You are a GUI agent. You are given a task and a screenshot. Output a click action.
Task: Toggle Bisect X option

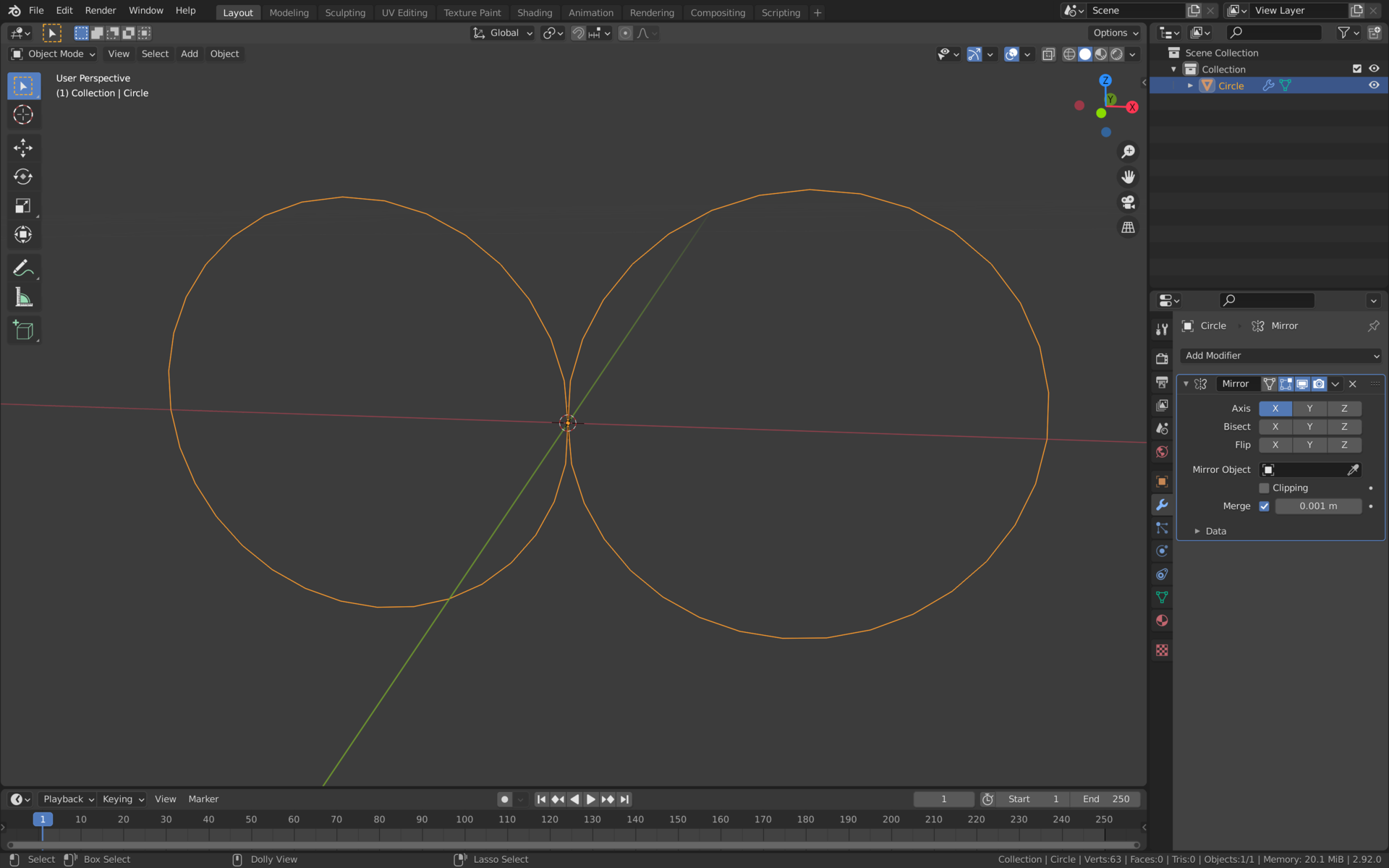coord(1275,427)
